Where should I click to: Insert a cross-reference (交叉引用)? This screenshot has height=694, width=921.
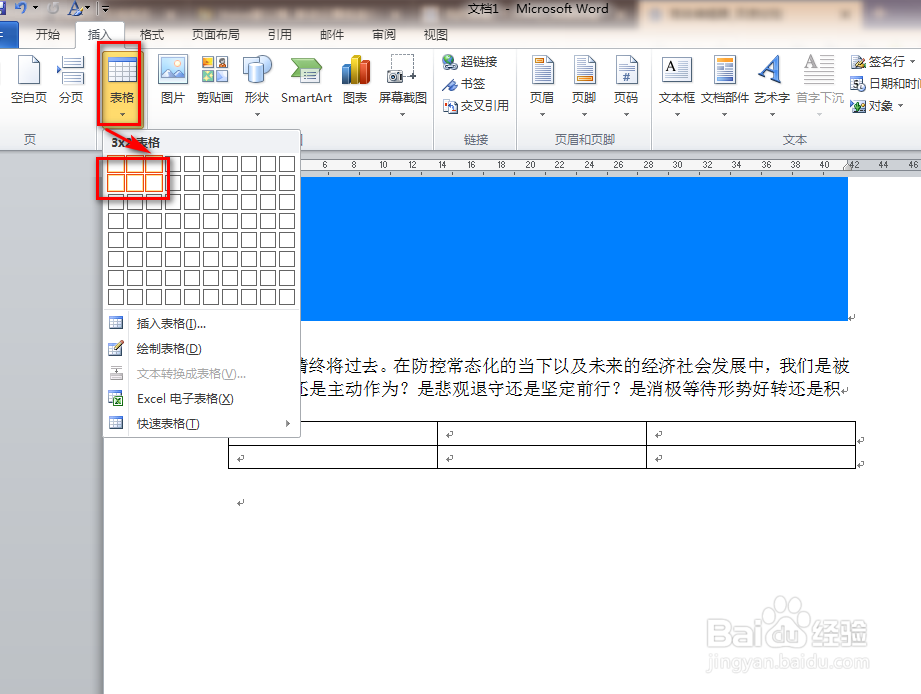tap(476, 106)
